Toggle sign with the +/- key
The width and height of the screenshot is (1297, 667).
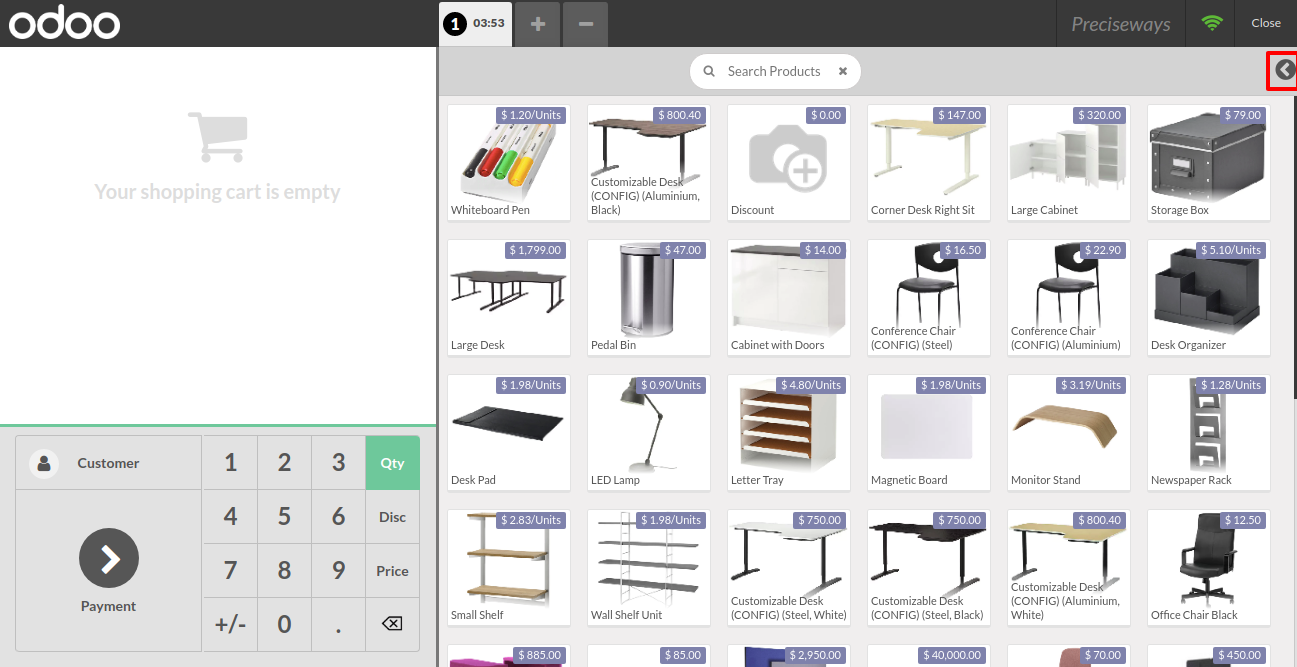230,624
